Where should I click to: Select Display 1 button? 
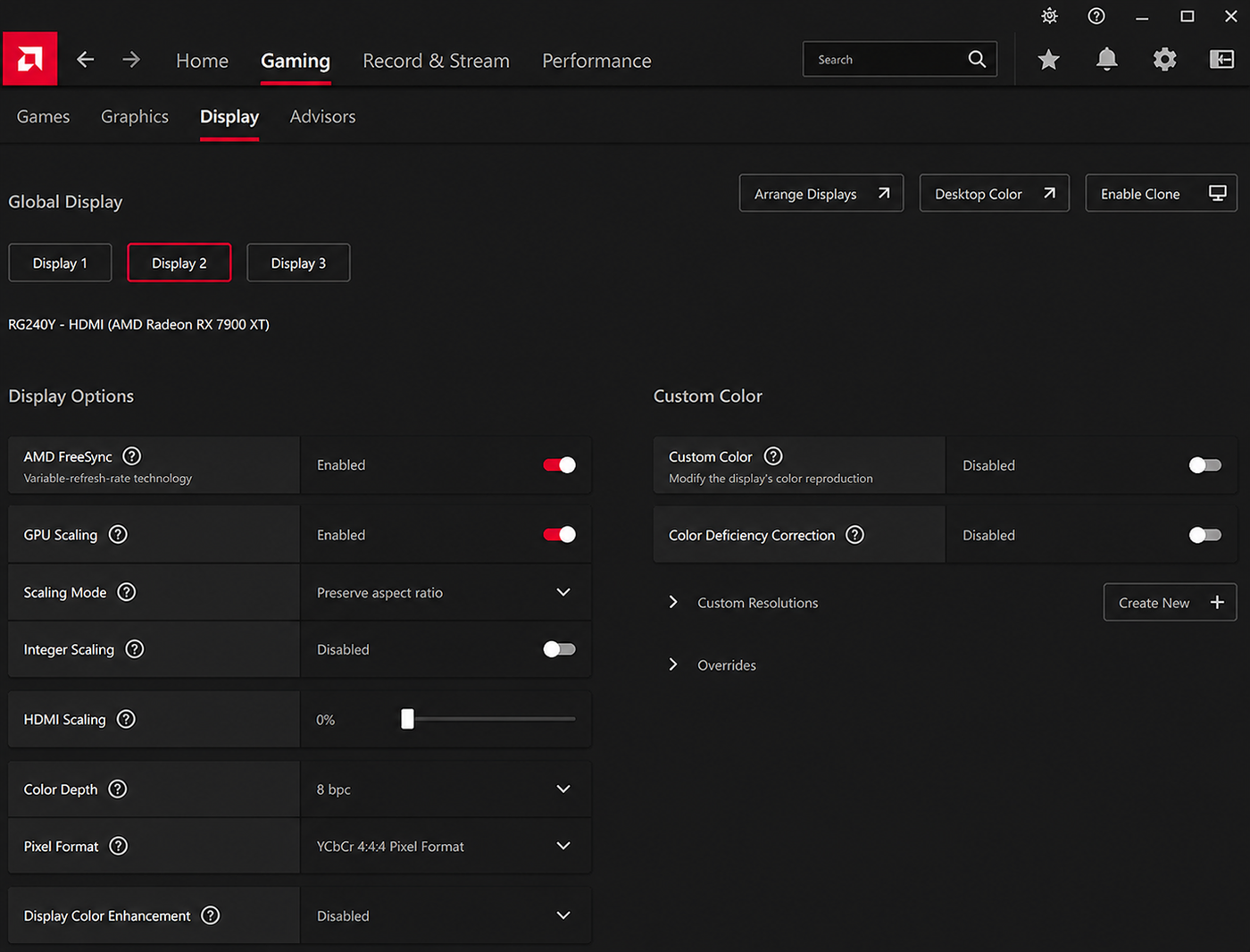point(60,263)
